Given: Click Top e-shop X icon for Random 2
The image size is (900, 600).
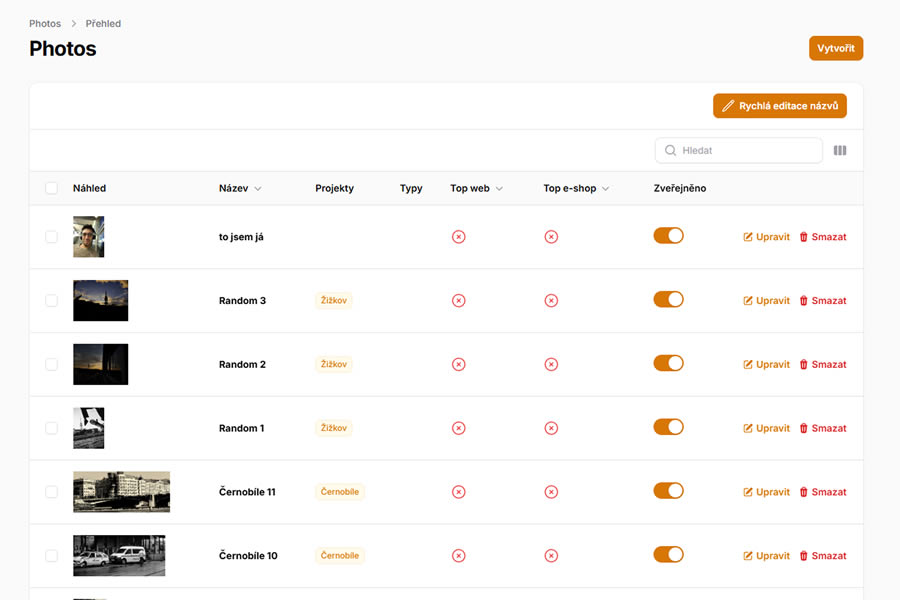Looking at the screenshot, I should pos(551,365).
